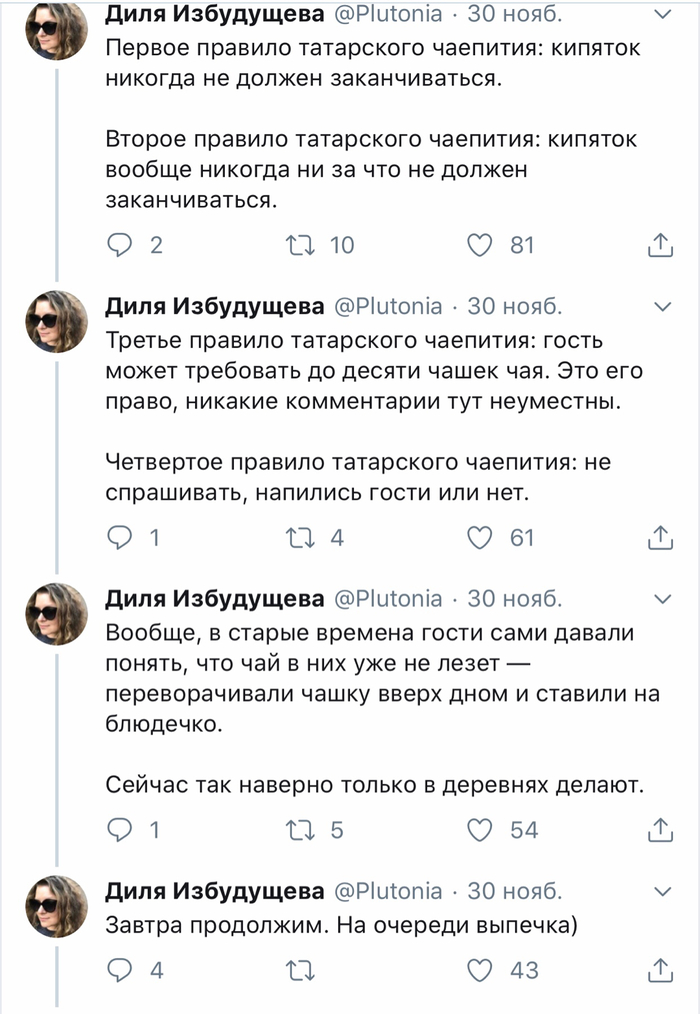Open chevron menu on third tweet

tap(661, 599)
